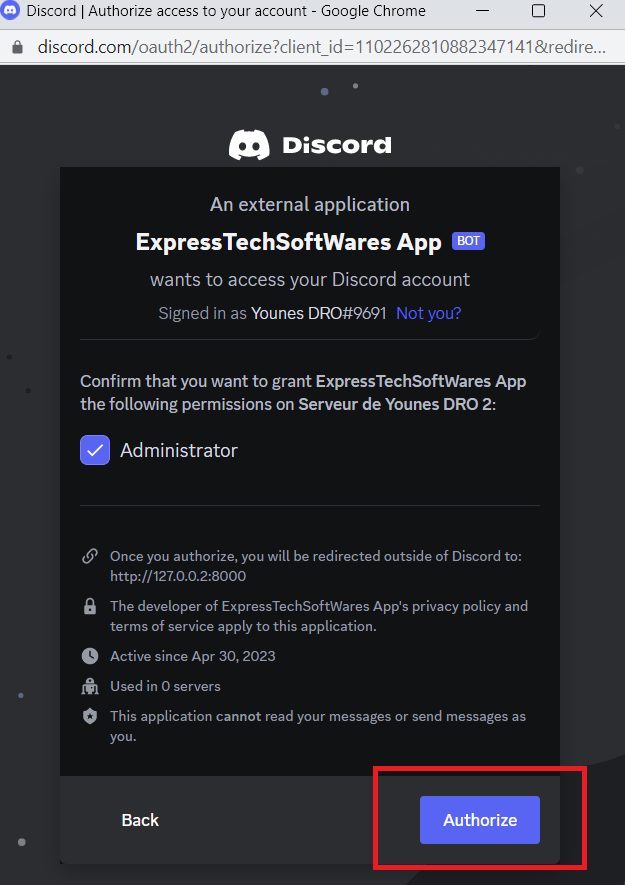Click the http://127.0.0.2:8000 redirect address text
This screenshot has width=625, height=885.
(178, 576)
